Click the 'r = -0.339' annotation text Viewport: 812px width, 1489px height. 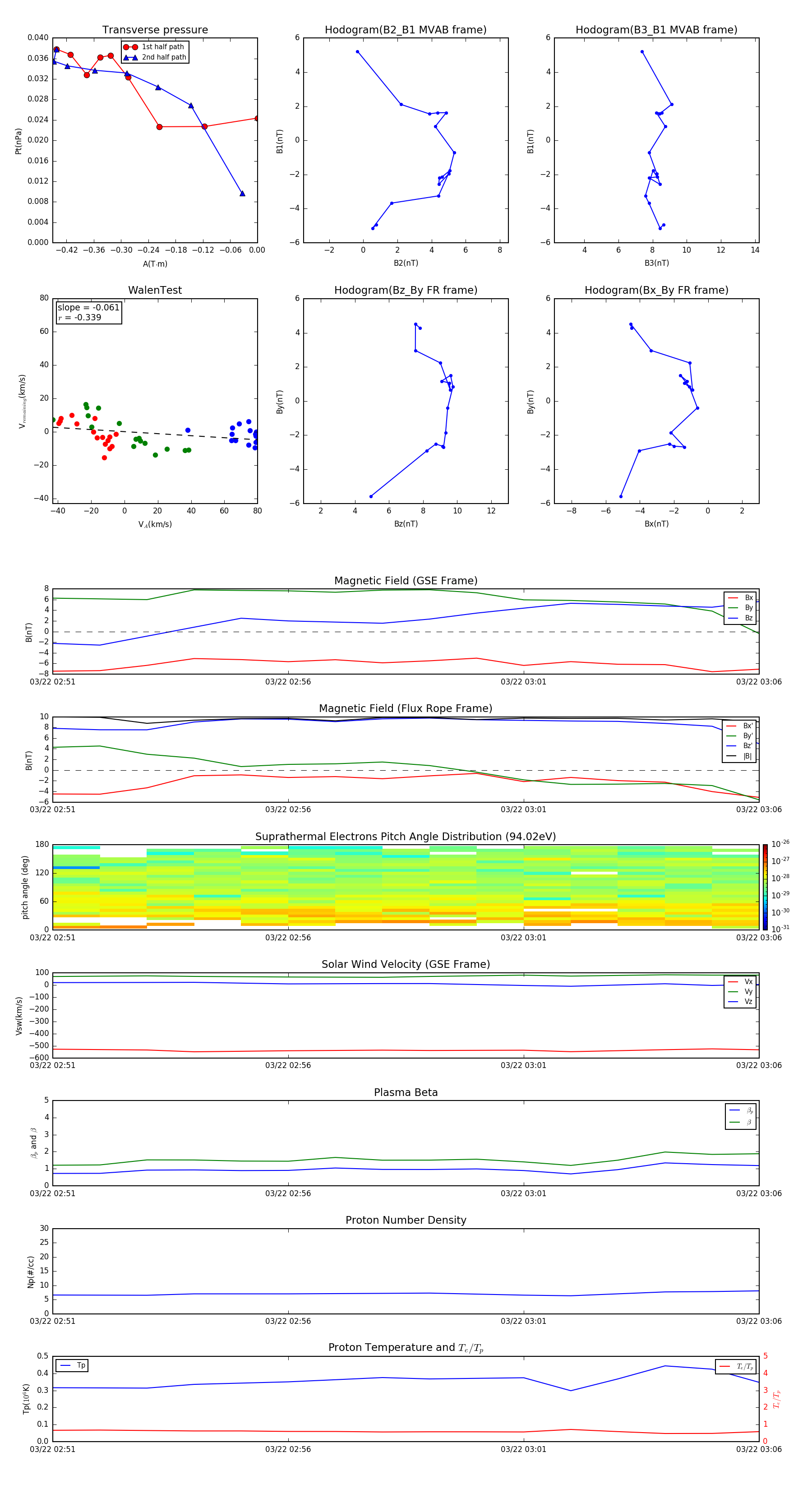pyautogui.click(x=80, y=317)
